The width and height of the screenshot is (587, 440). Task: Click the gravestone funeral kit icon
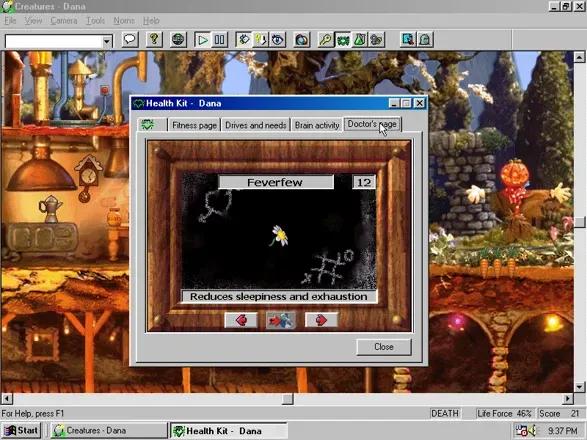point(425,39)
